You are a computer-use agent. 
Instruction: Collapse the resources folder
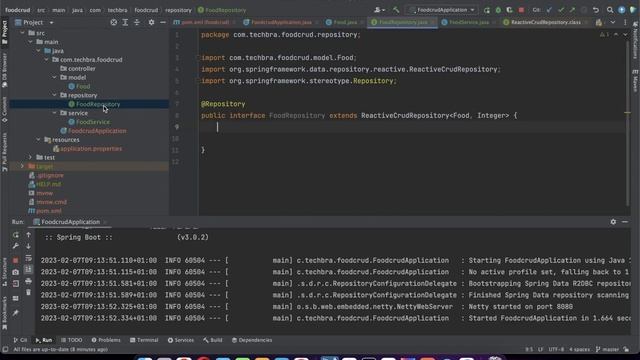pos(38,140)
